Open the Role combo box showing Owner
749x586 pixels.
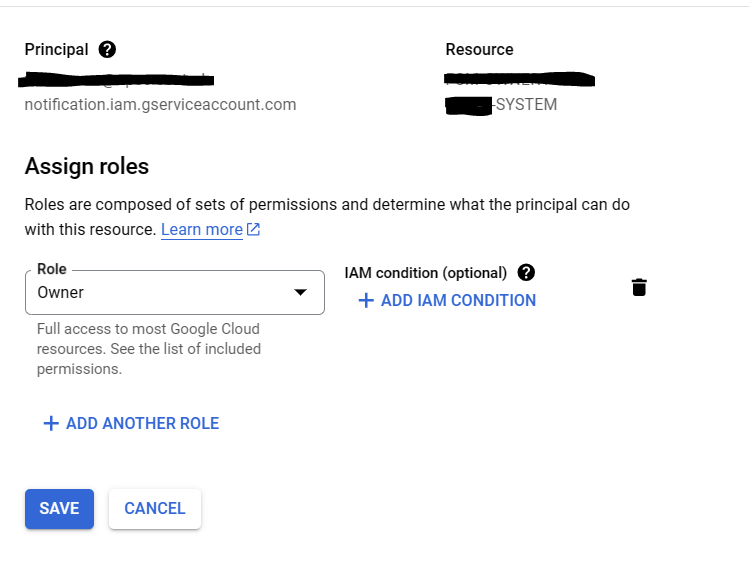tap(175, 292)
